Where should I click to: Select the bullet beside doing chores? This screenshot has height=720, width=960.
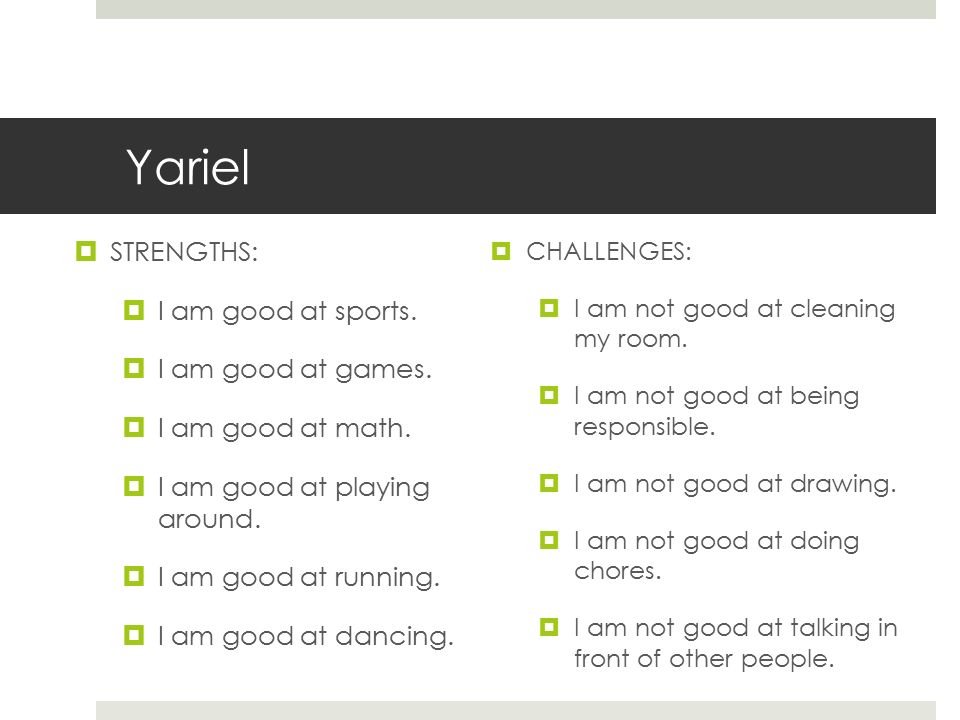[x=549, y=540]
